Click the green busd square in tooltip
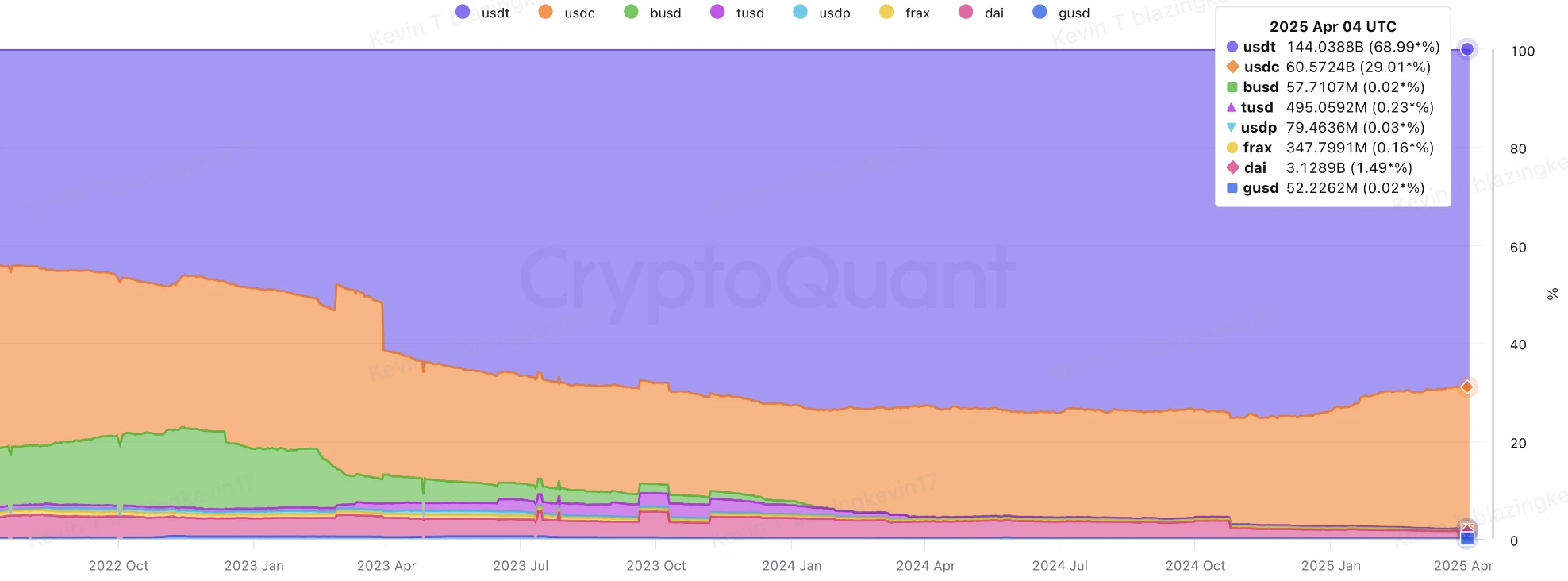This screenshot has width=1568, height=581. [x=1232, y=87]
